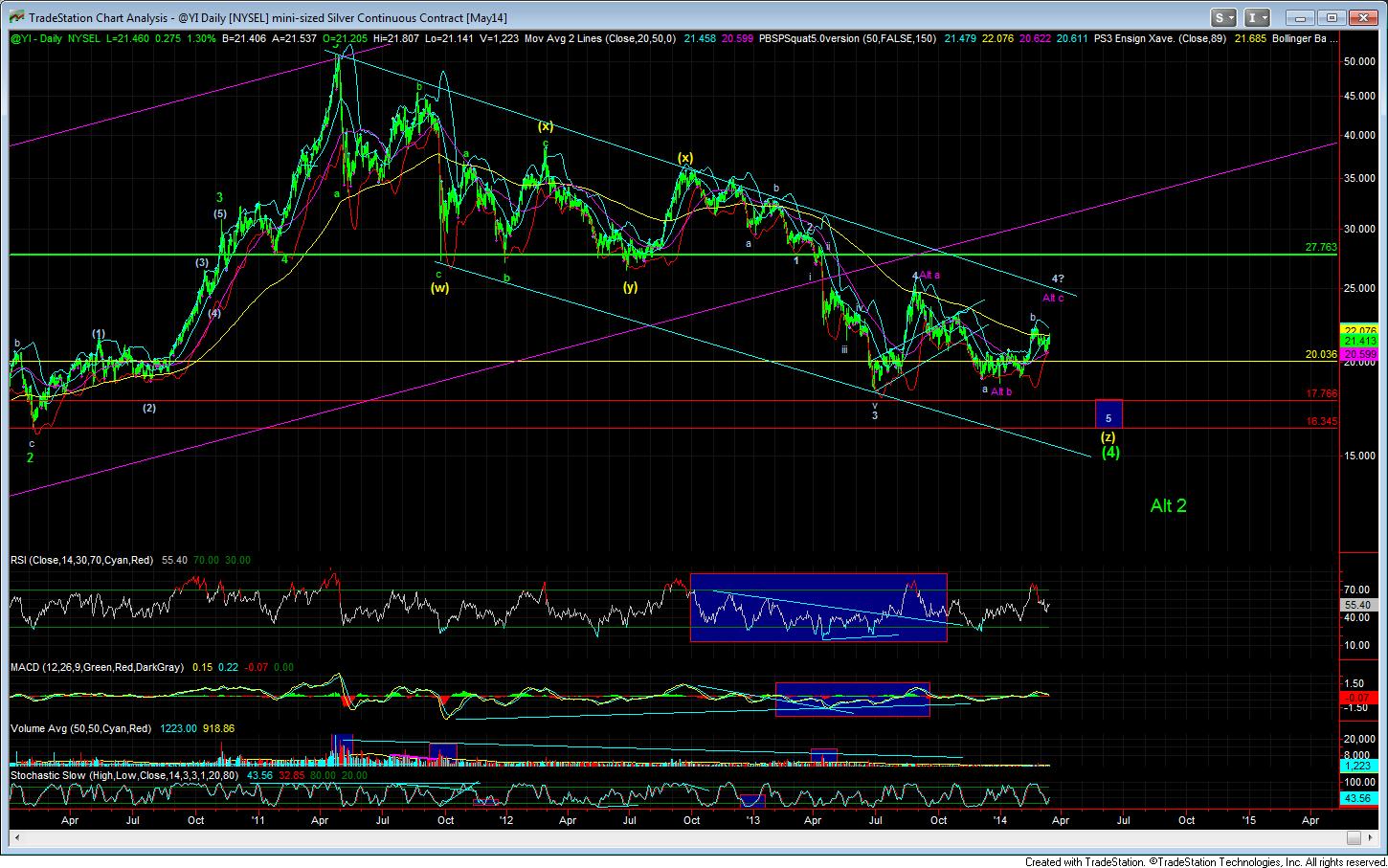This screenshot has width=1388, height=868.
Task: Select the Volume Avg indicator label
Action: click(81, 728)
